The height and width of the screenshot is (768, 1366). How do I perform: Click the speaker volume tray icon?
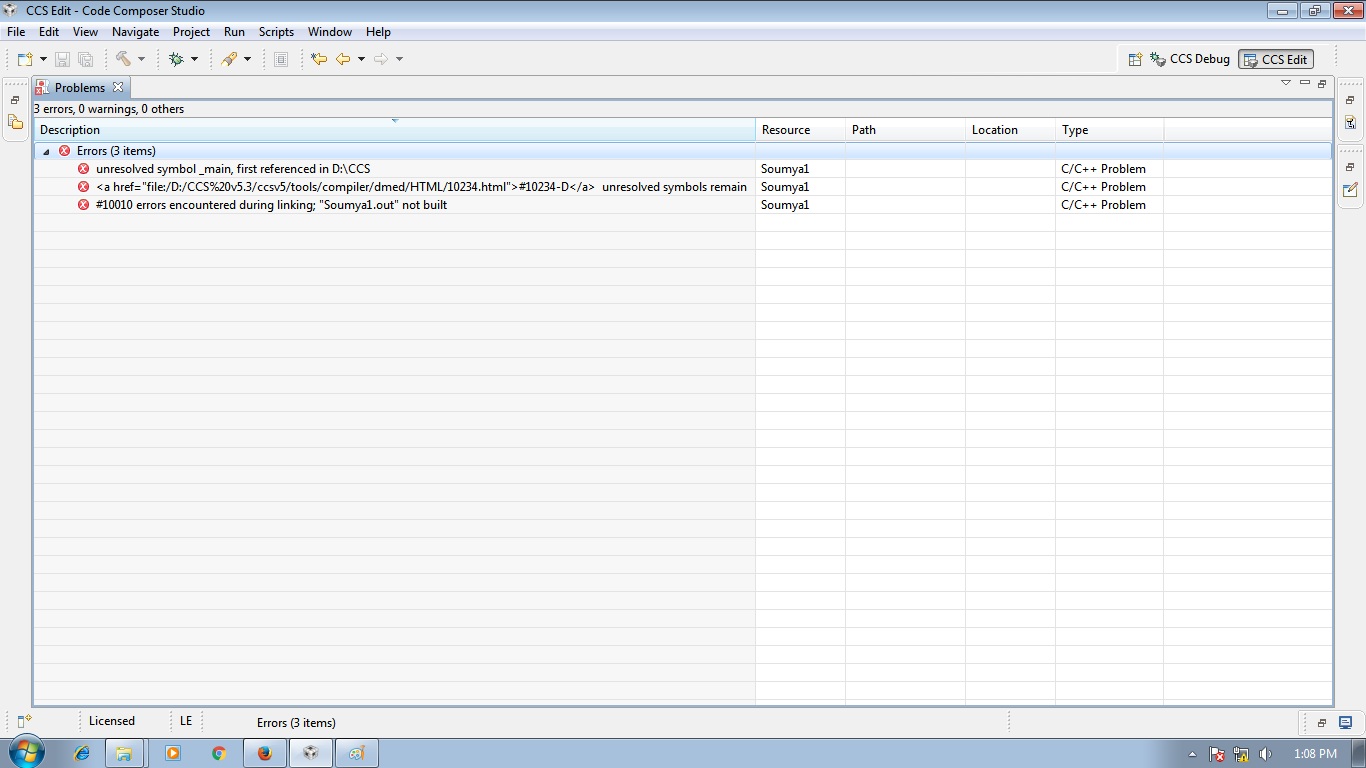[x=1265, y=754]
